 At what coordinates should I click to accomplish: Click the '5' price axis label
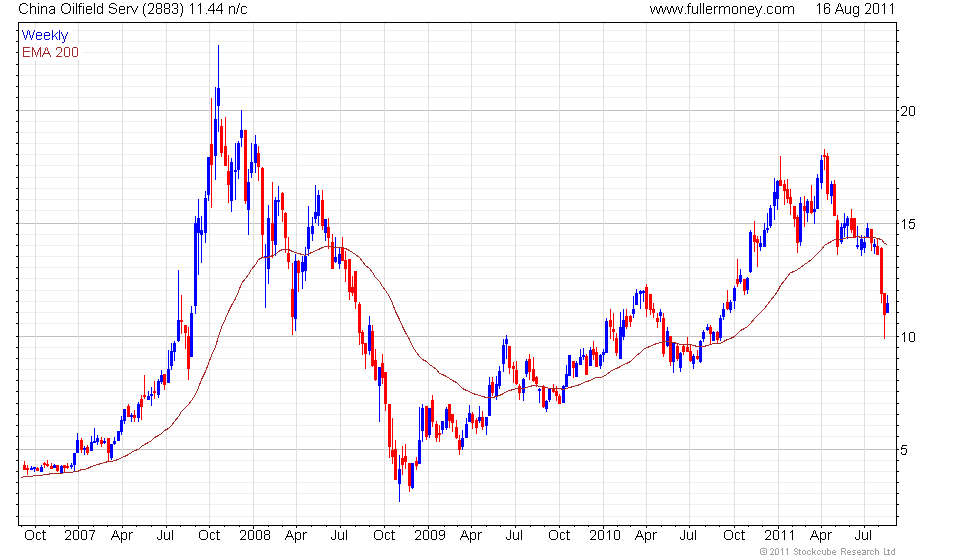click(903, 450)
